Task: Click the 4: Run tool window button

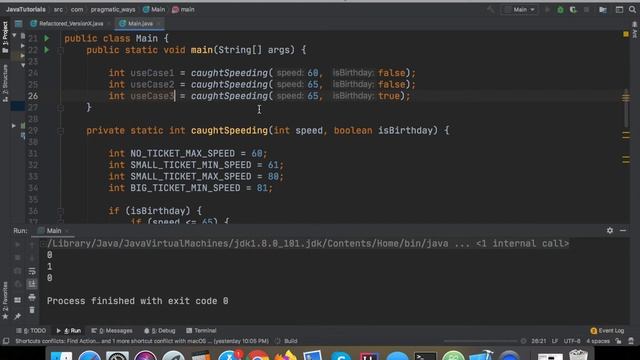Action: 69,331
